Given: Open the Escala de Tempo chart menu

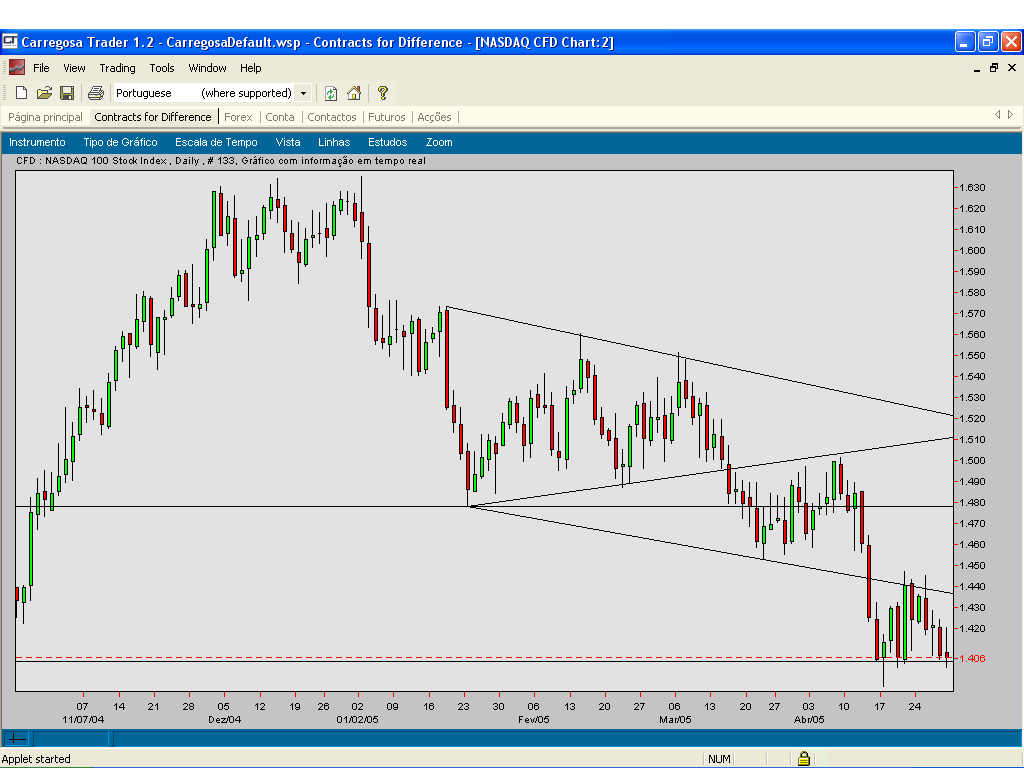Looking at the screenshot, I should coord(216,142).
